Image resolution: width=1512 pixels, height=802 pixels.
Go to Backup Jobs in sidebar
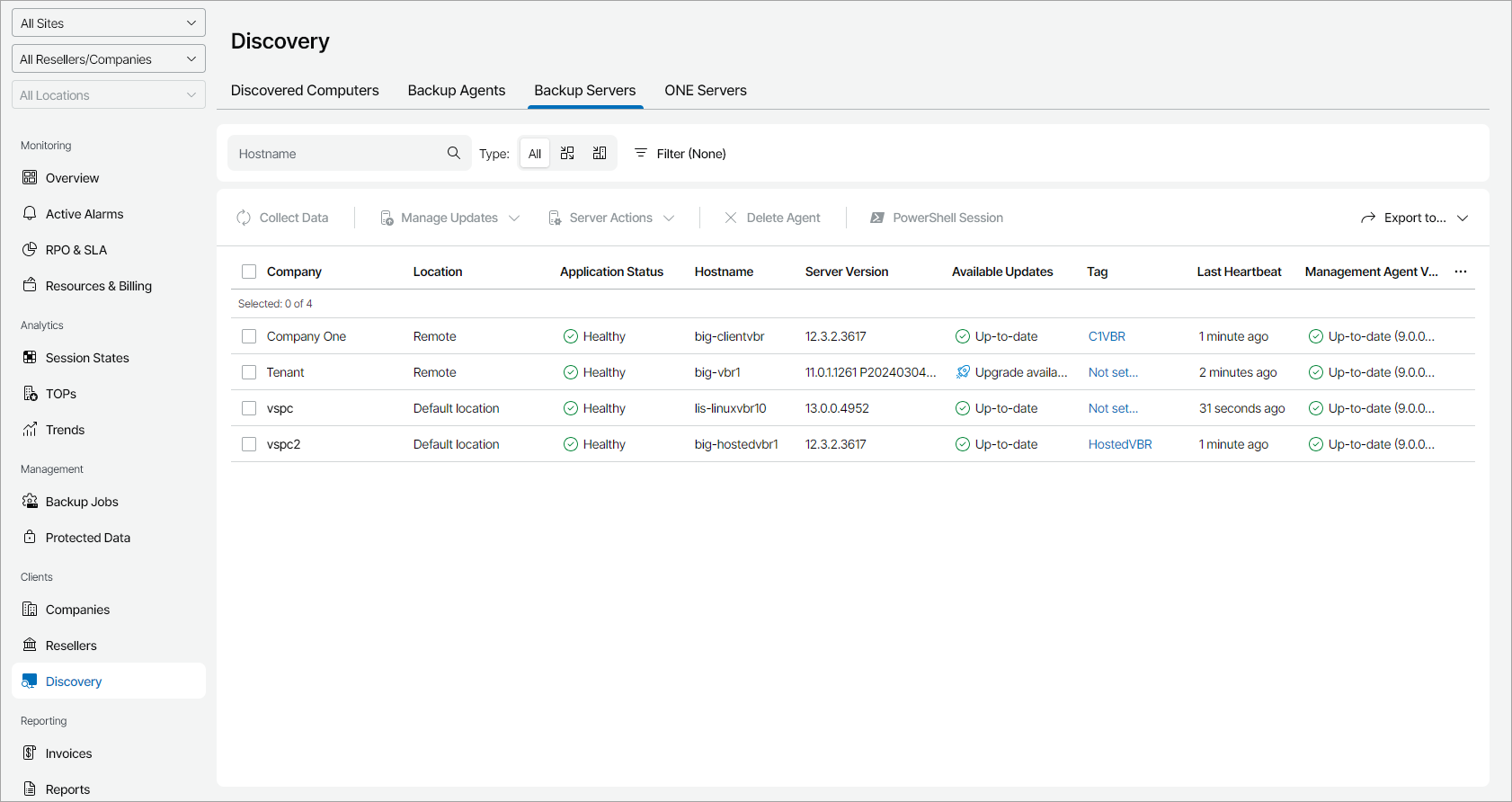(x=82, y=502)
